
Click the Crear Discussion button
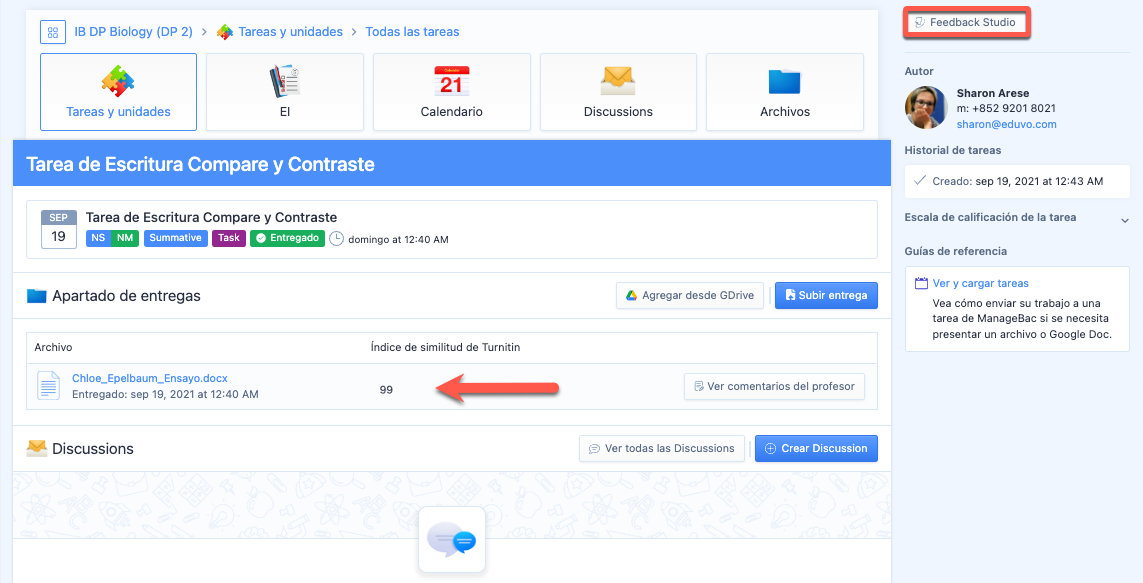[x=816, y=448]
